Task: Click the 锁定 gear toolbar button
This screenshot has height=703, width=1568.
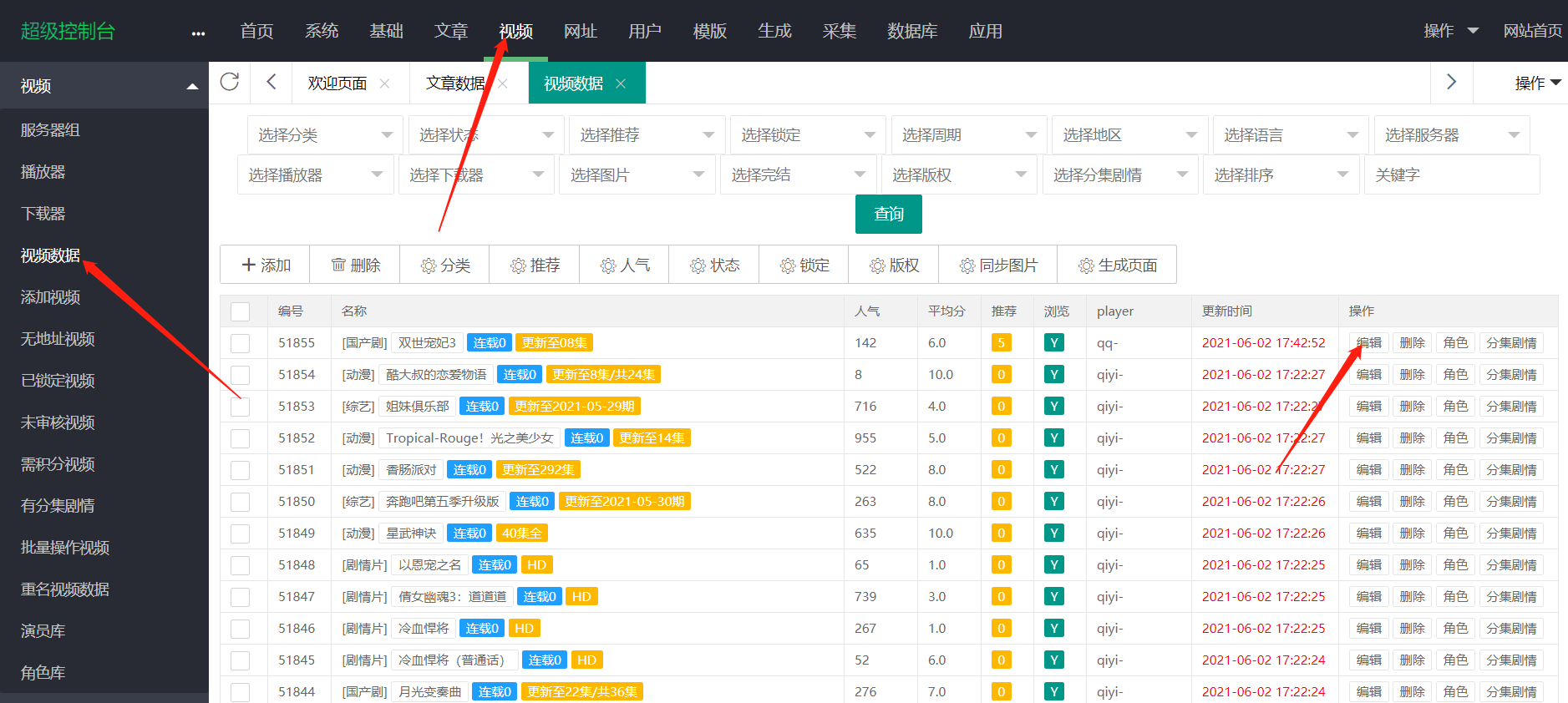Action: (804, 265)
